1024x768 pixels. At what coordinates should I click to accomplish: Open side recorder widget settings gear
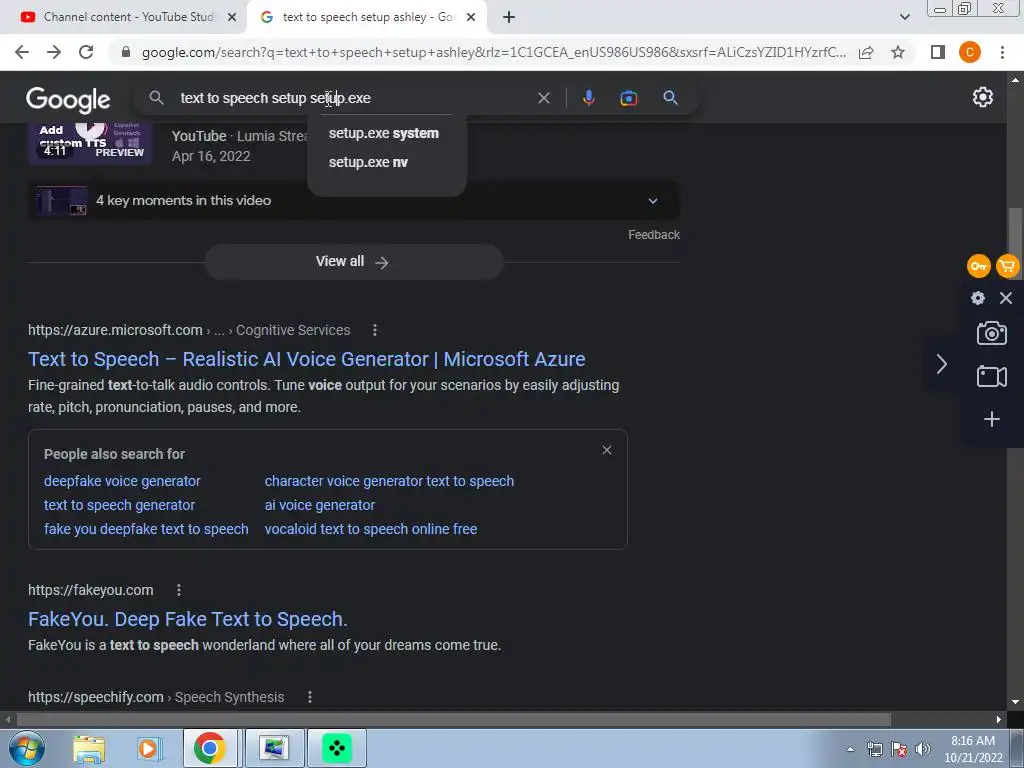click(x=978, y=298)
